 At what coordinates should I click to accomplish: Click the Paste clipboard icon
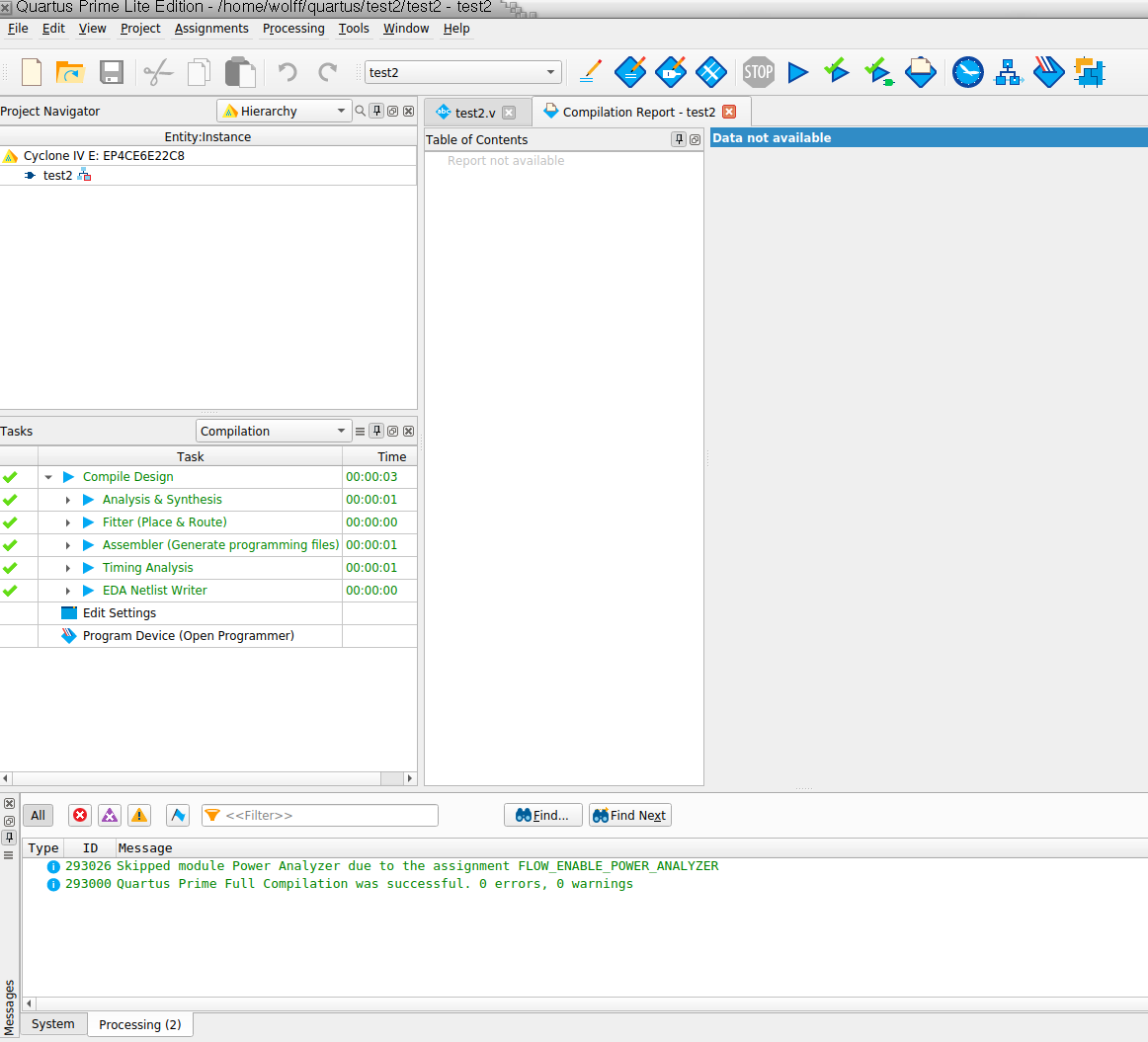[240, 72]
